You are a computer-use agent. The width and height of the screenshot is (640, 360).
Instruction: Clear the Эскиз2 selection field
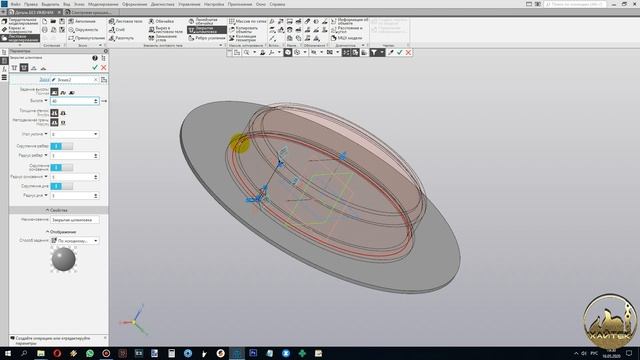pos(96,80)
